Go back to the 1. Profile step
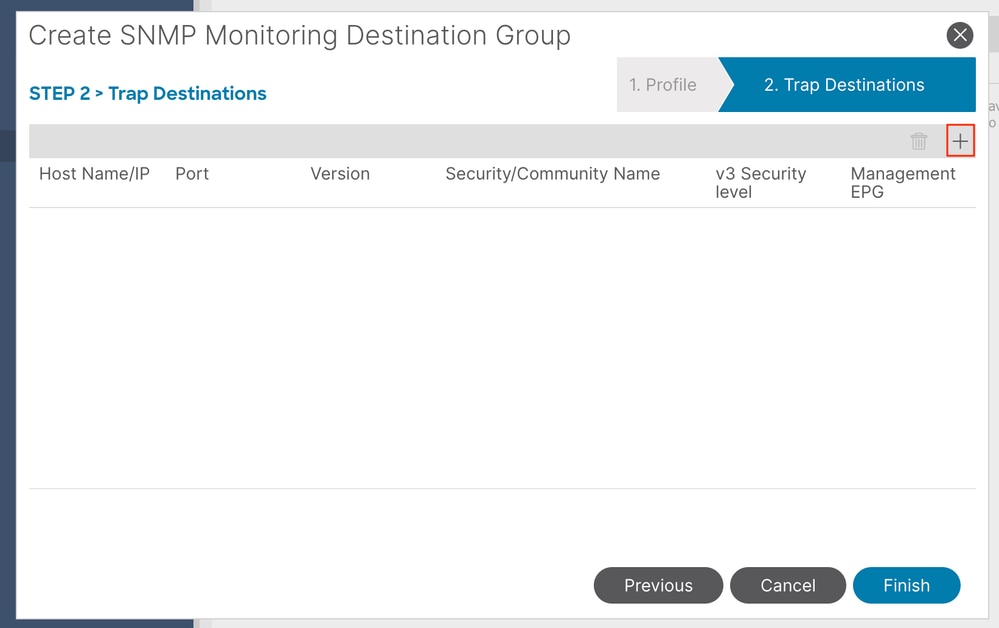Viewport: 999px width, 628px height. 663,85
